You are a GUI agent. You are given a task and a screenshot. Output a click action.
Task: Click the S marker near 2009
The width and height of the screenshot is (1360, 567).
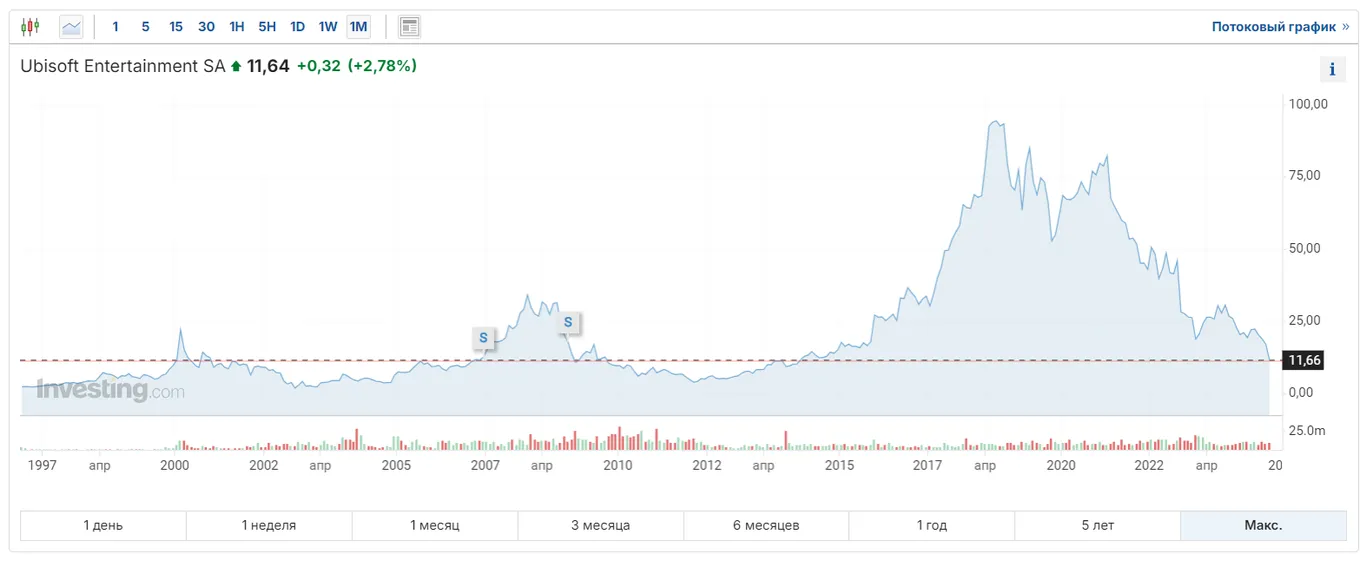[569, 322]
